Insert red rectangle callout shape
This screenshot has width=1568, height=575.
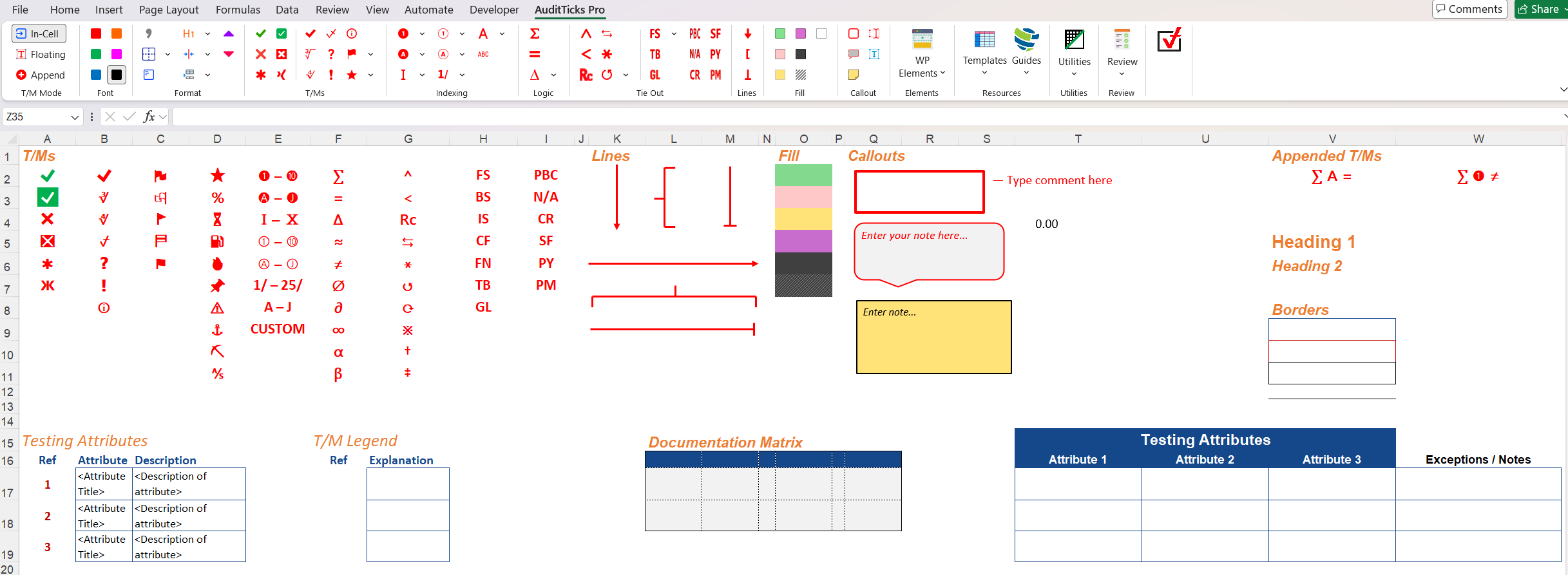pyautogui.click(x=854, y=33)
